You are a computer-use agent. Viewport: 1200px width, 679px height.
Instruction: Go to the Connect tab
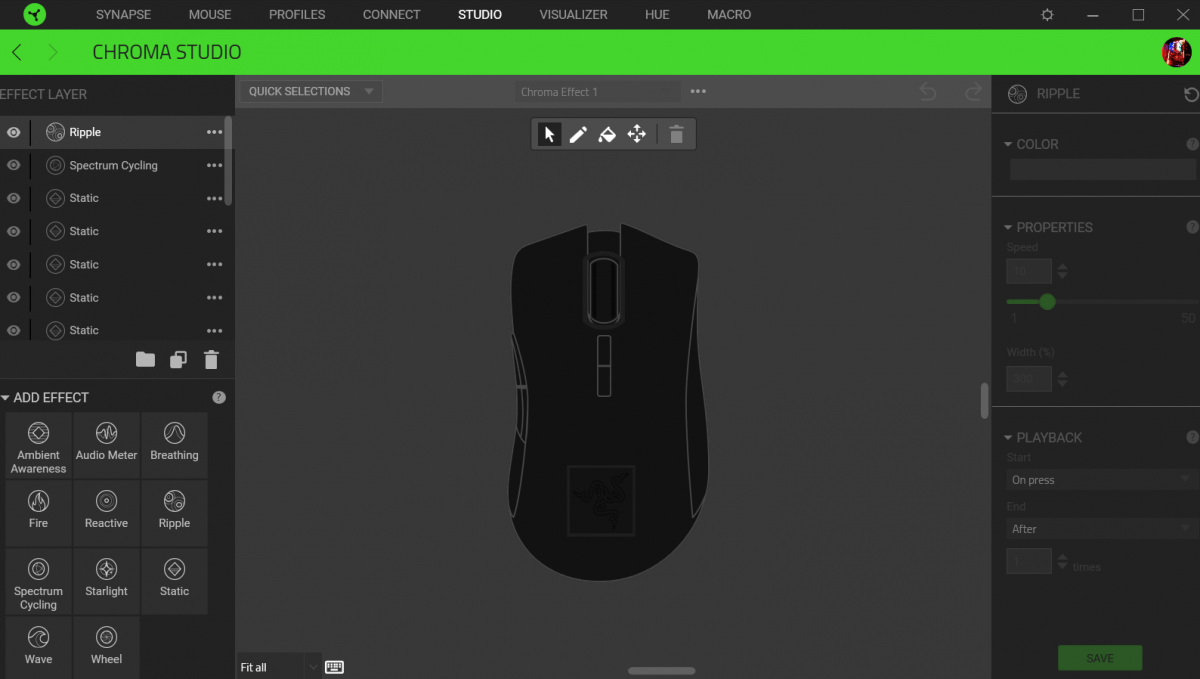(392, 15)
